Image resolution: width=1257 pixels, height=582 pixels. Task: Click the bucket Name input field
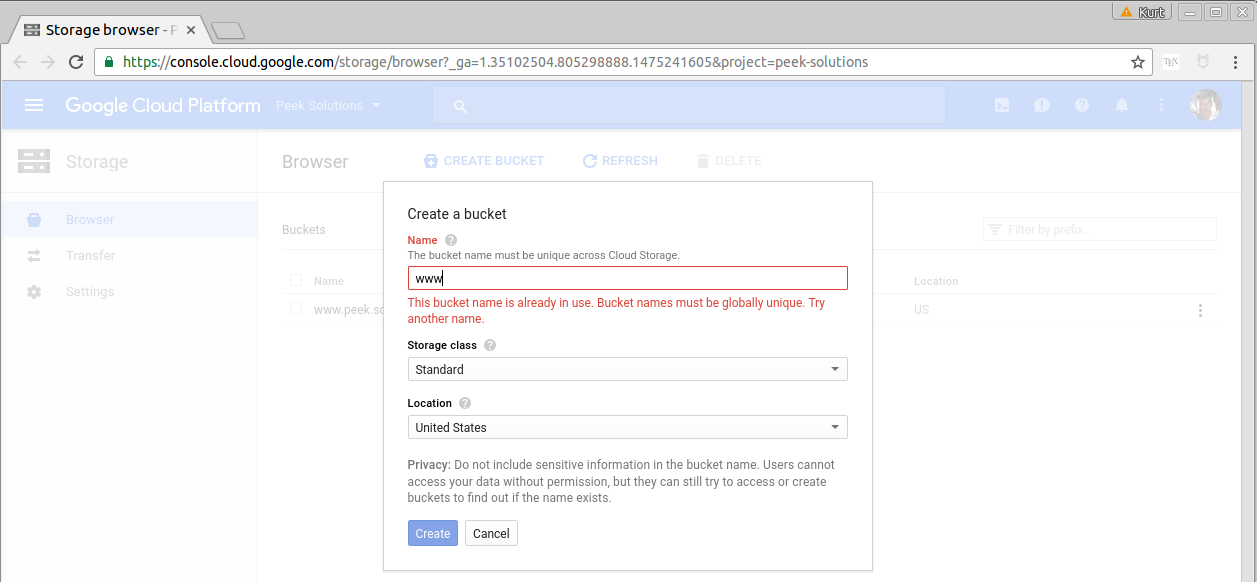pos(628,278)
